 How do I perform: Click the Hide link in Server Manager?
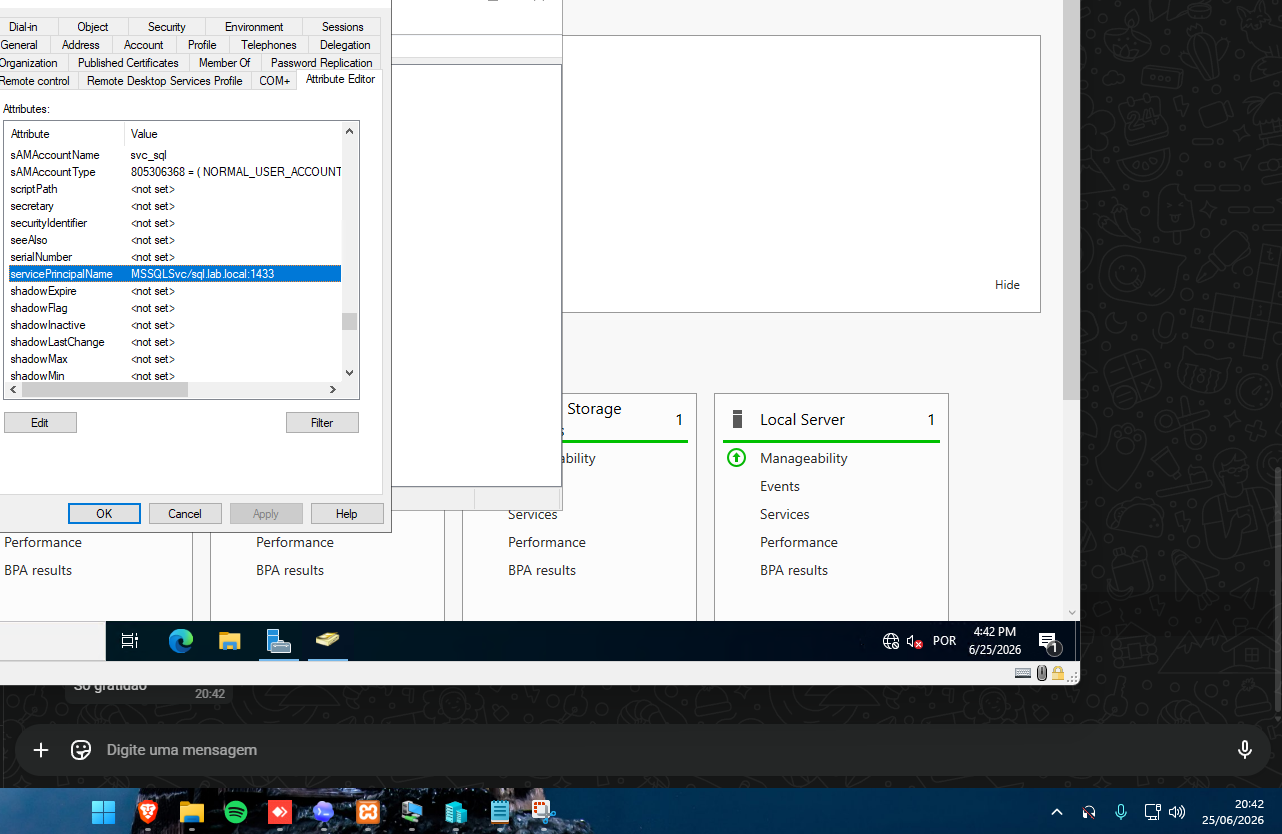(x=1007, y=285)
